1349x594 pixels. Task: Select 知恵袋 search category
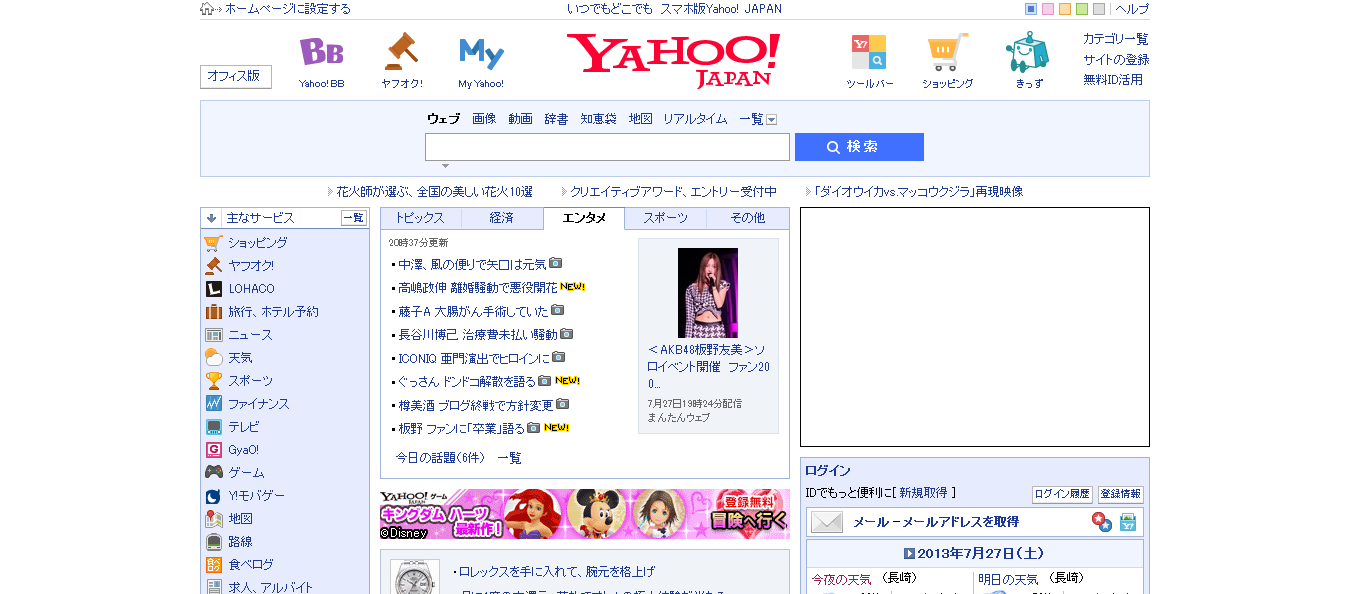pyautogui.click(x=599, y=119)
